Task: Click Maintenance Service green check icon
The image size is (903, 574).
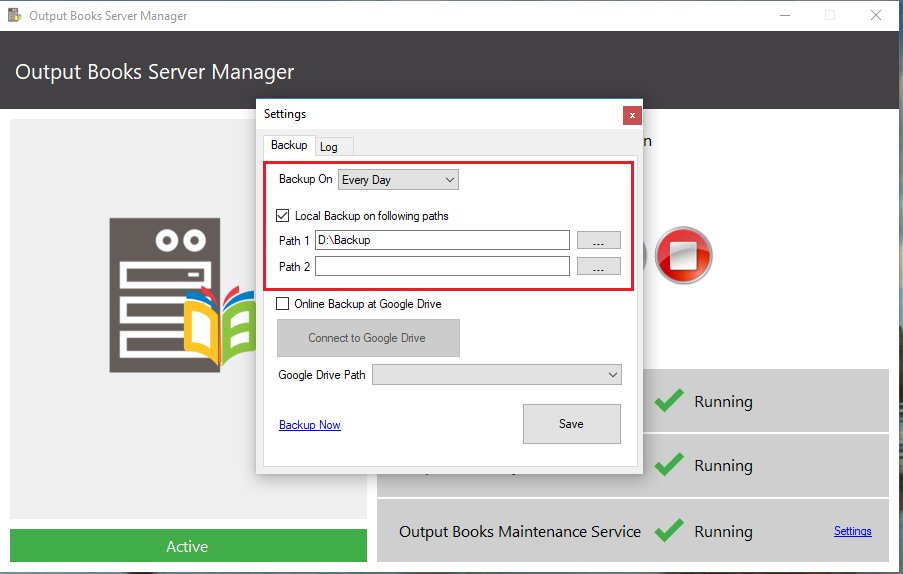Action: point(669,530)
